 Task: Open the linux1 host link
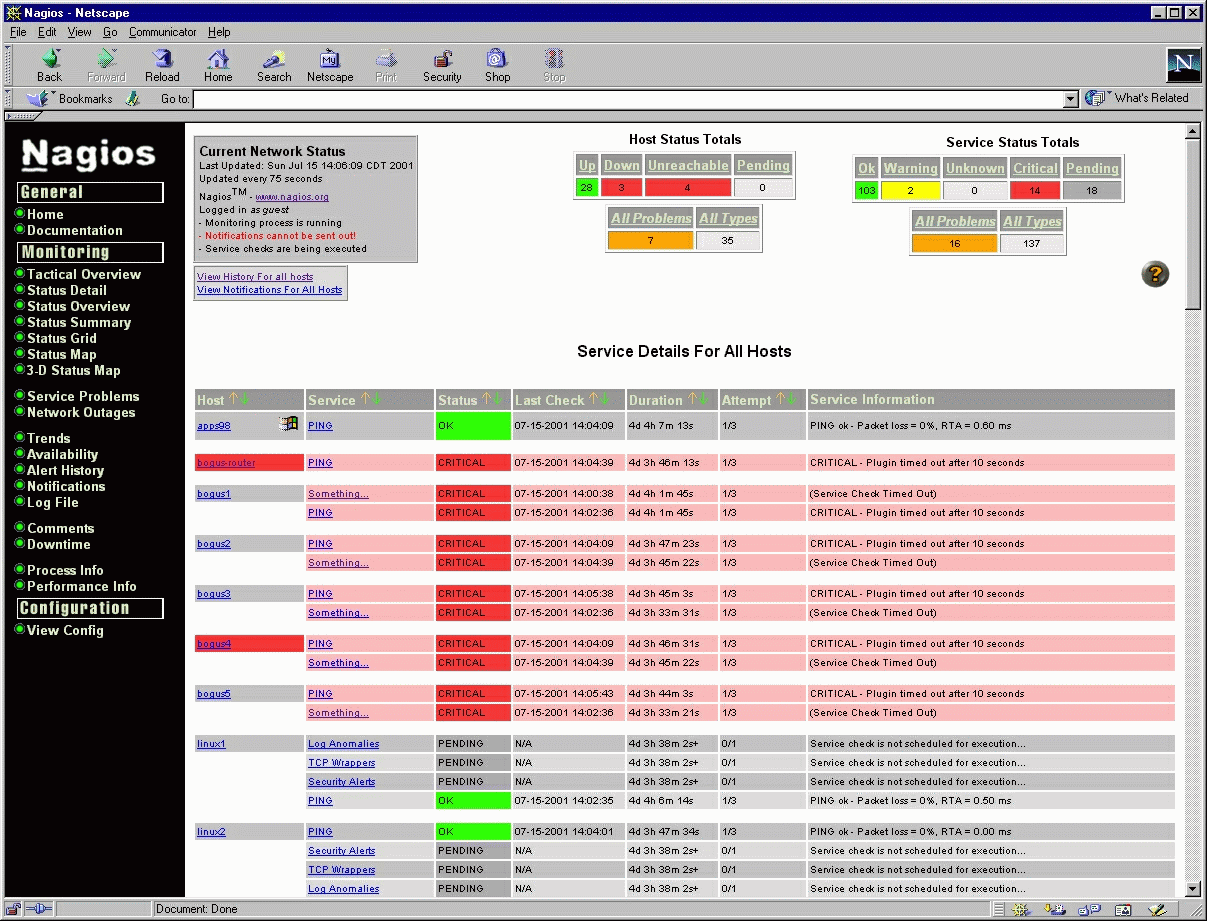pyautogui.click(x=211, y=744)
